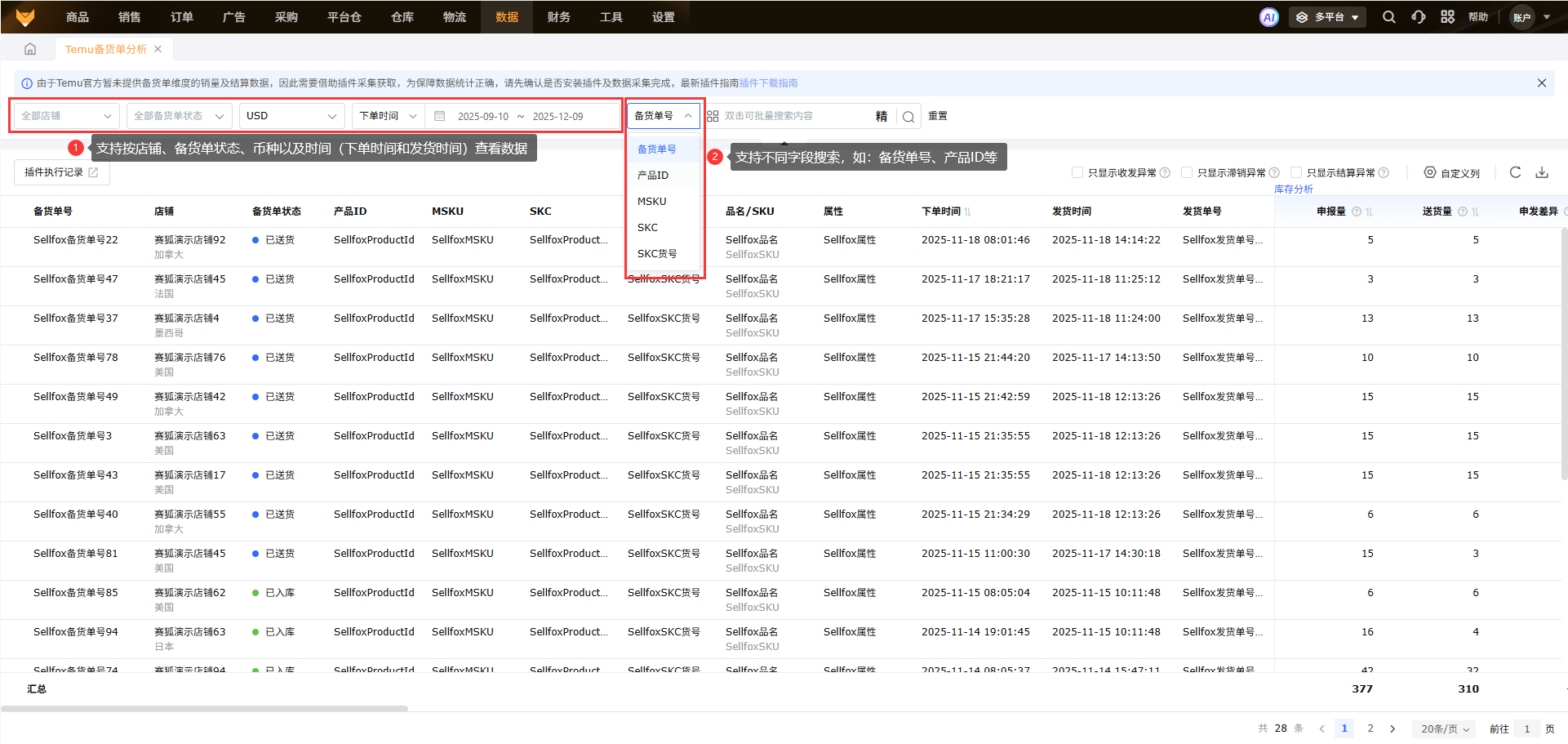Click the 重置 reset button
This screenshot has height=744, width=1568.
coord(938,116)
